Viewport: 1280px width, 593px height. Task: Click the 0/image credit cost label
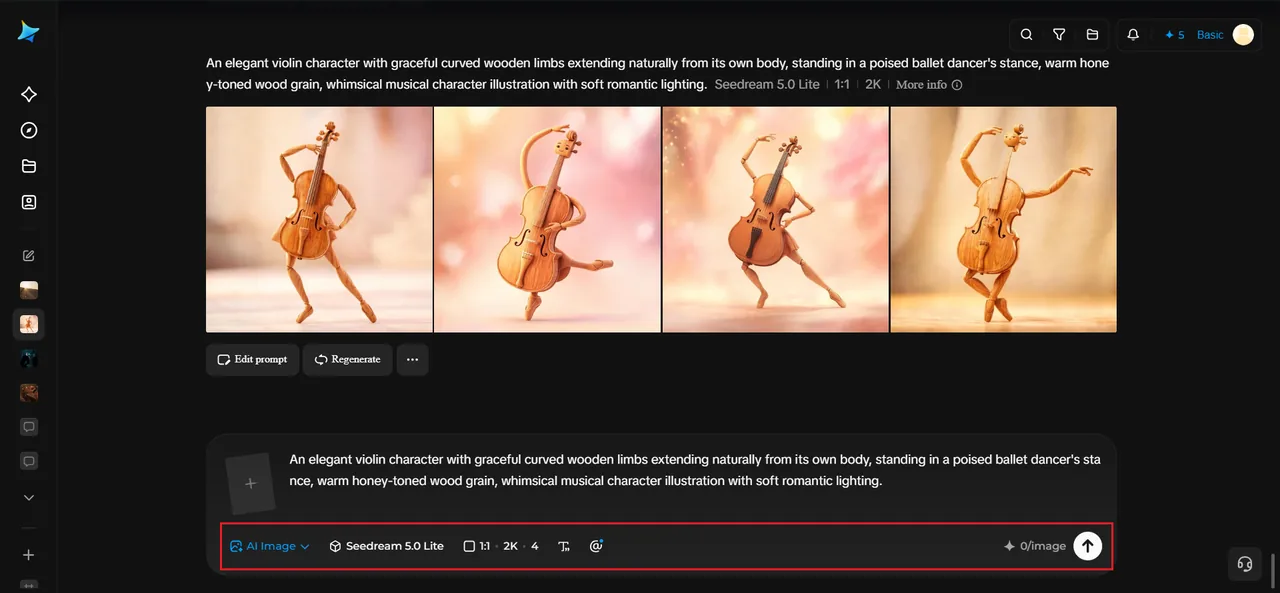[x=1035, y=546]
